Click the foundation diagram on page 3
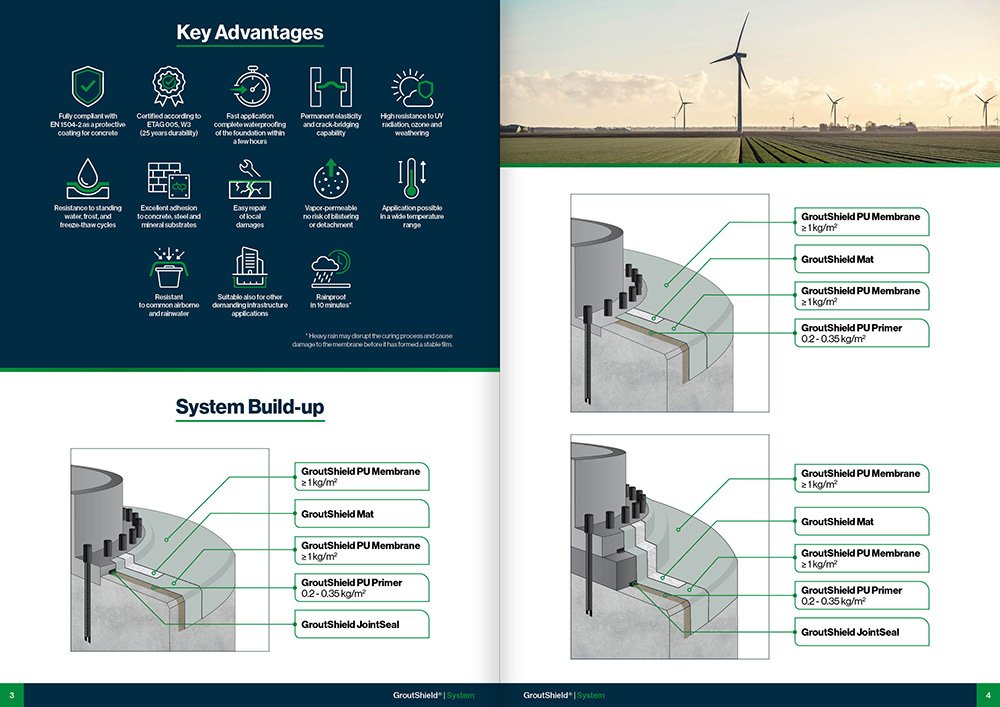 (x=170, y=550)
